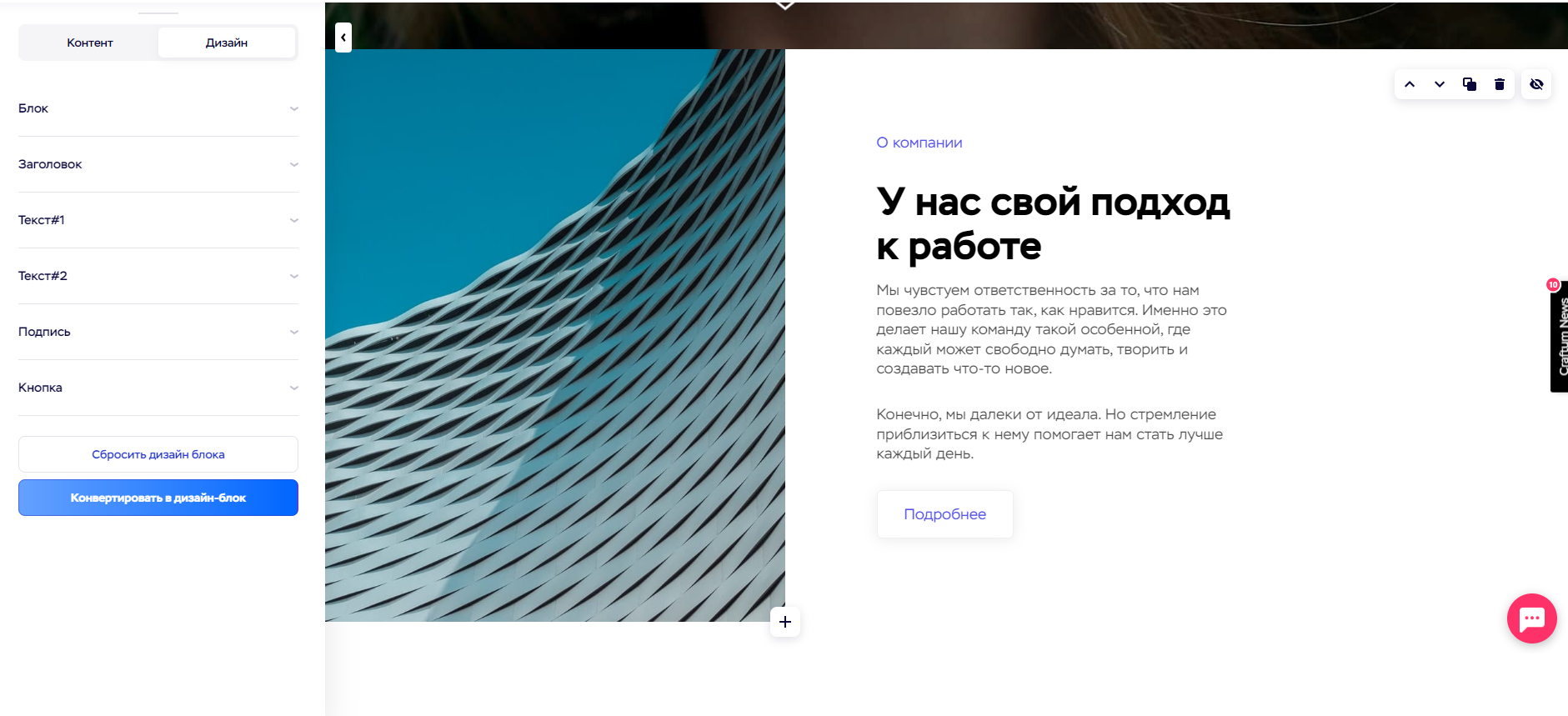The image size is (1568, 716).
Task: Add new block with plus icon
Action: [x=785, y=622]
